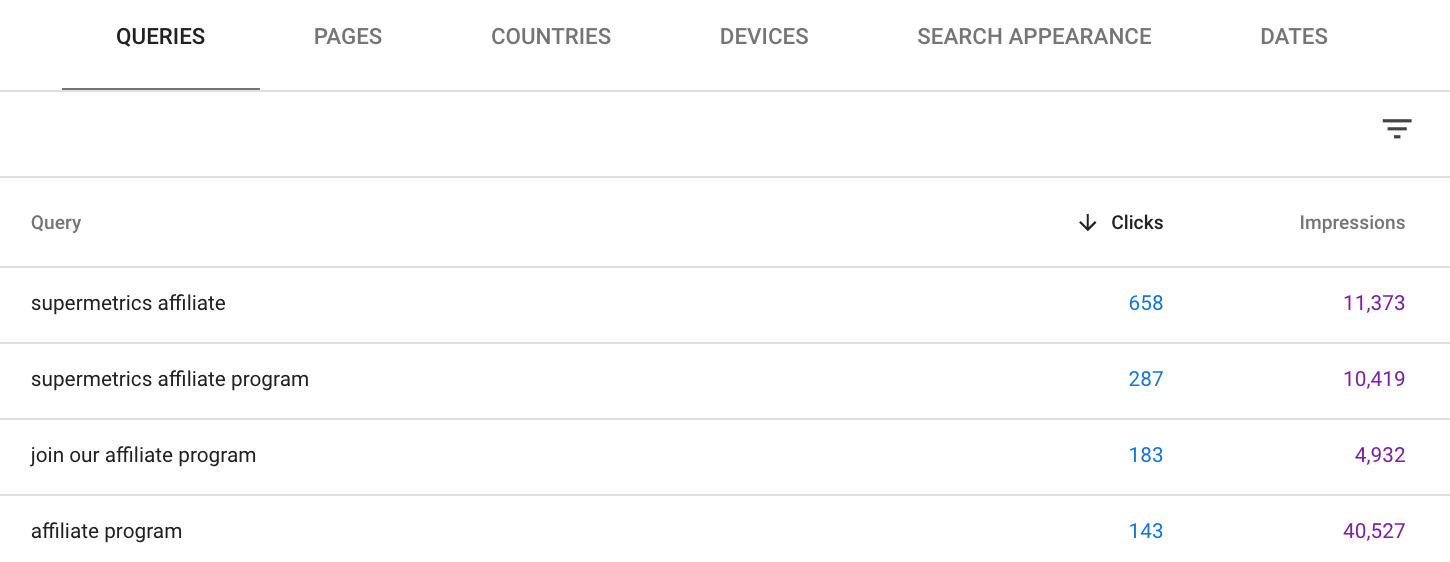Select the Countries tab
This screenshot has width=1450, height=562.
click(551, 37)
